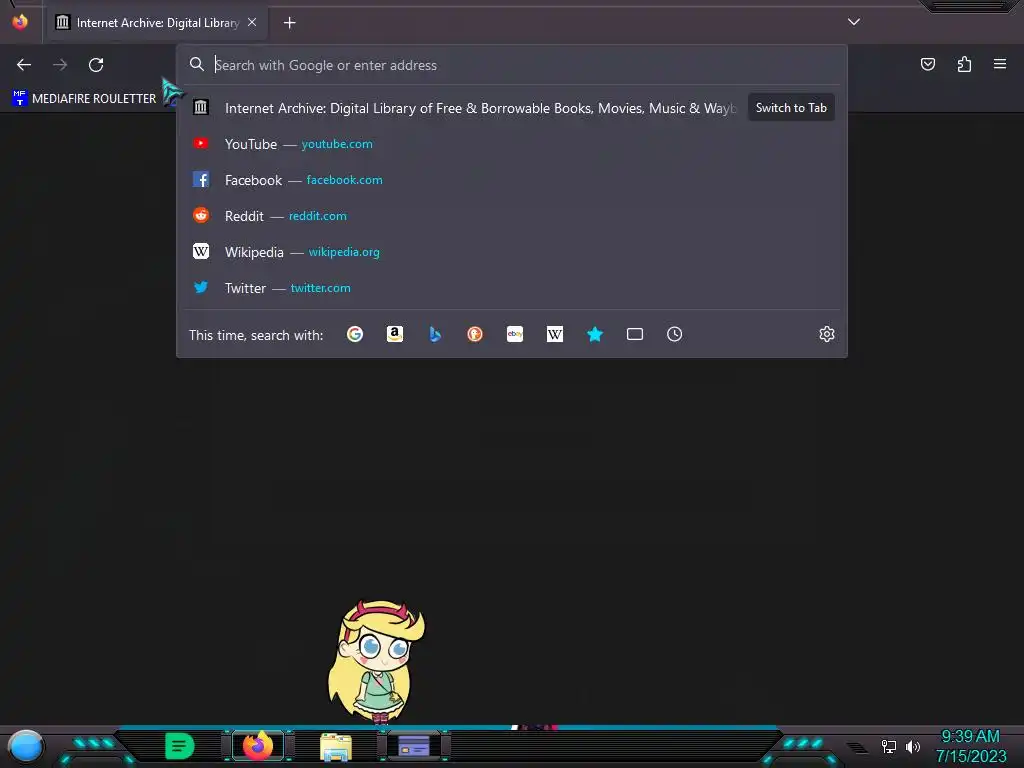The height and width of the screenshot is (768, 1024).
Task: Expand the list all tabs chevron
Action: 854,22
